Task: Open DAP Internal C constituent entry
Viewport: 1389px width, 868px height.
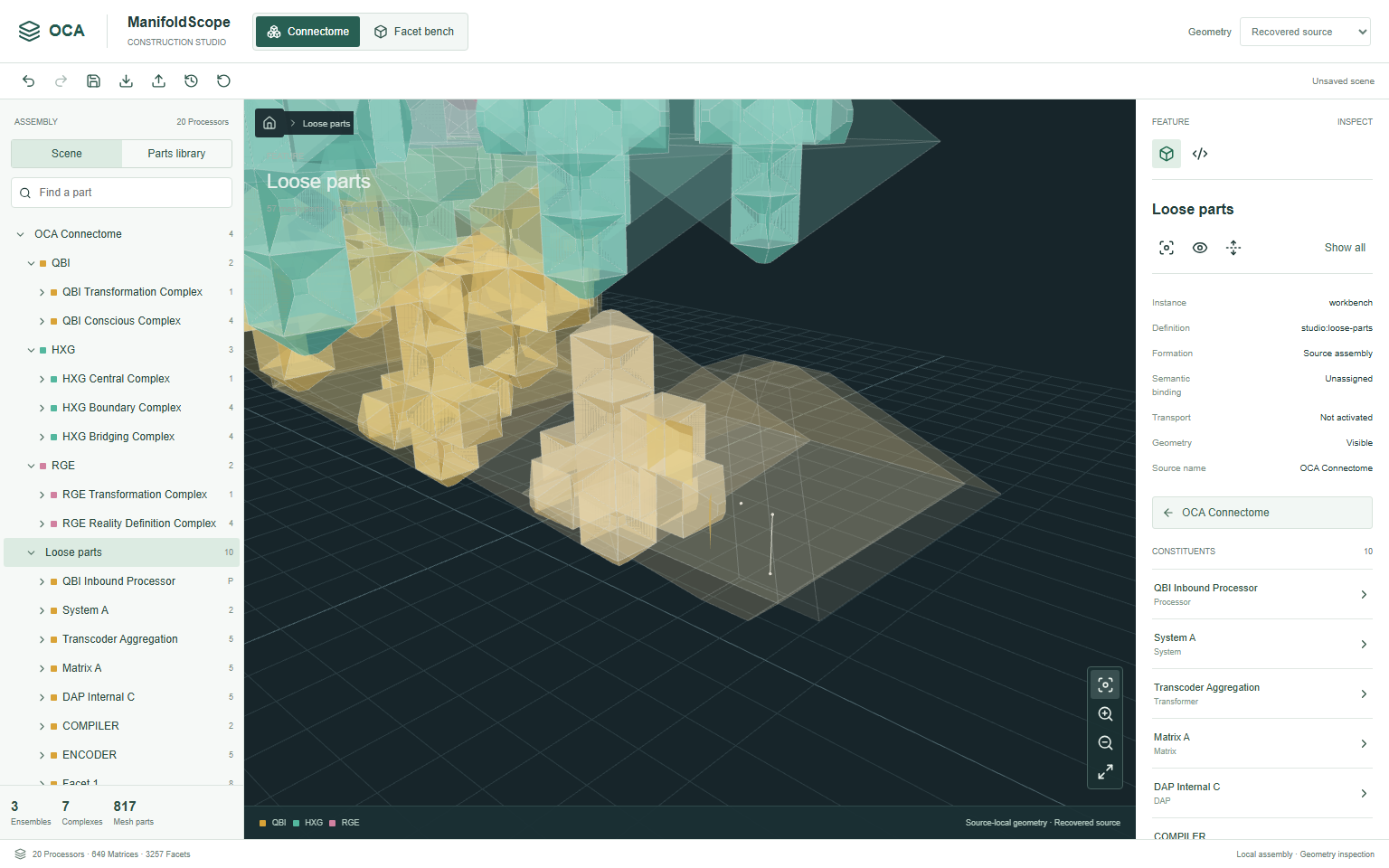Action: click(1262, 793)
